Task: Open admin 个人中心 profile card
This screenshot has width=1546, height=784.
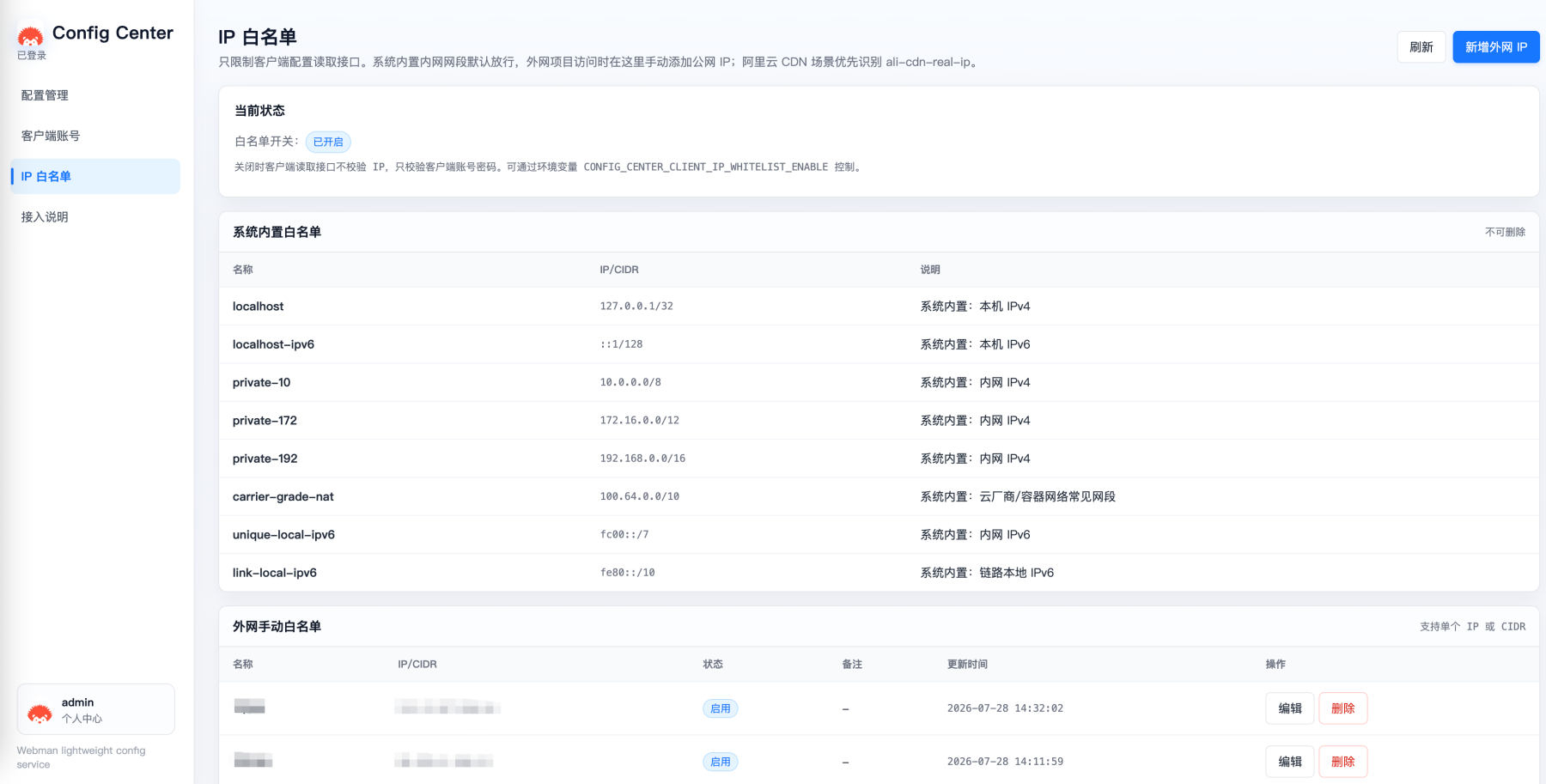Action: [x=96, y=709]
